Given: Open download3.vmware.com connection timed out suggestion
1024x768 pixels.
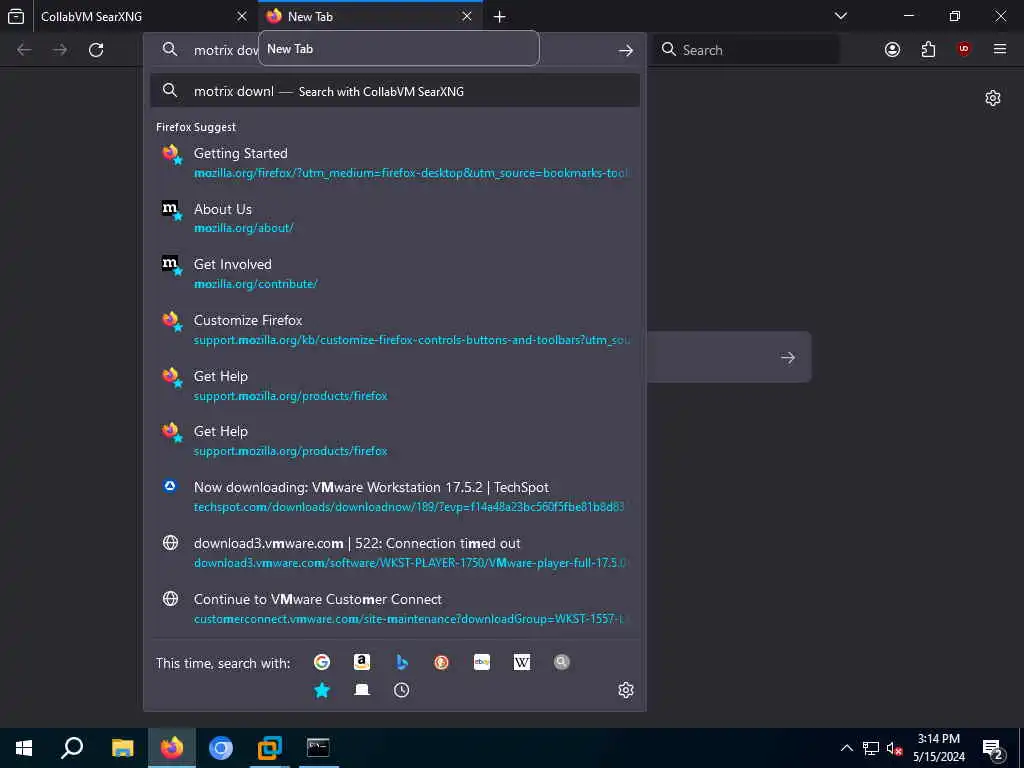Looking at the screenshot, I should 395,552.
